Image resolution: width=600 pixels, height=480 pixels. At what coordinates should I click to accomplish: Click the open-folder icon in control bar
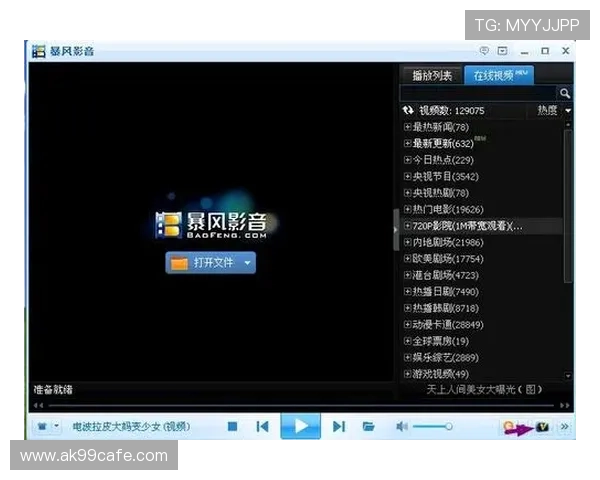[x=368, y=426]
